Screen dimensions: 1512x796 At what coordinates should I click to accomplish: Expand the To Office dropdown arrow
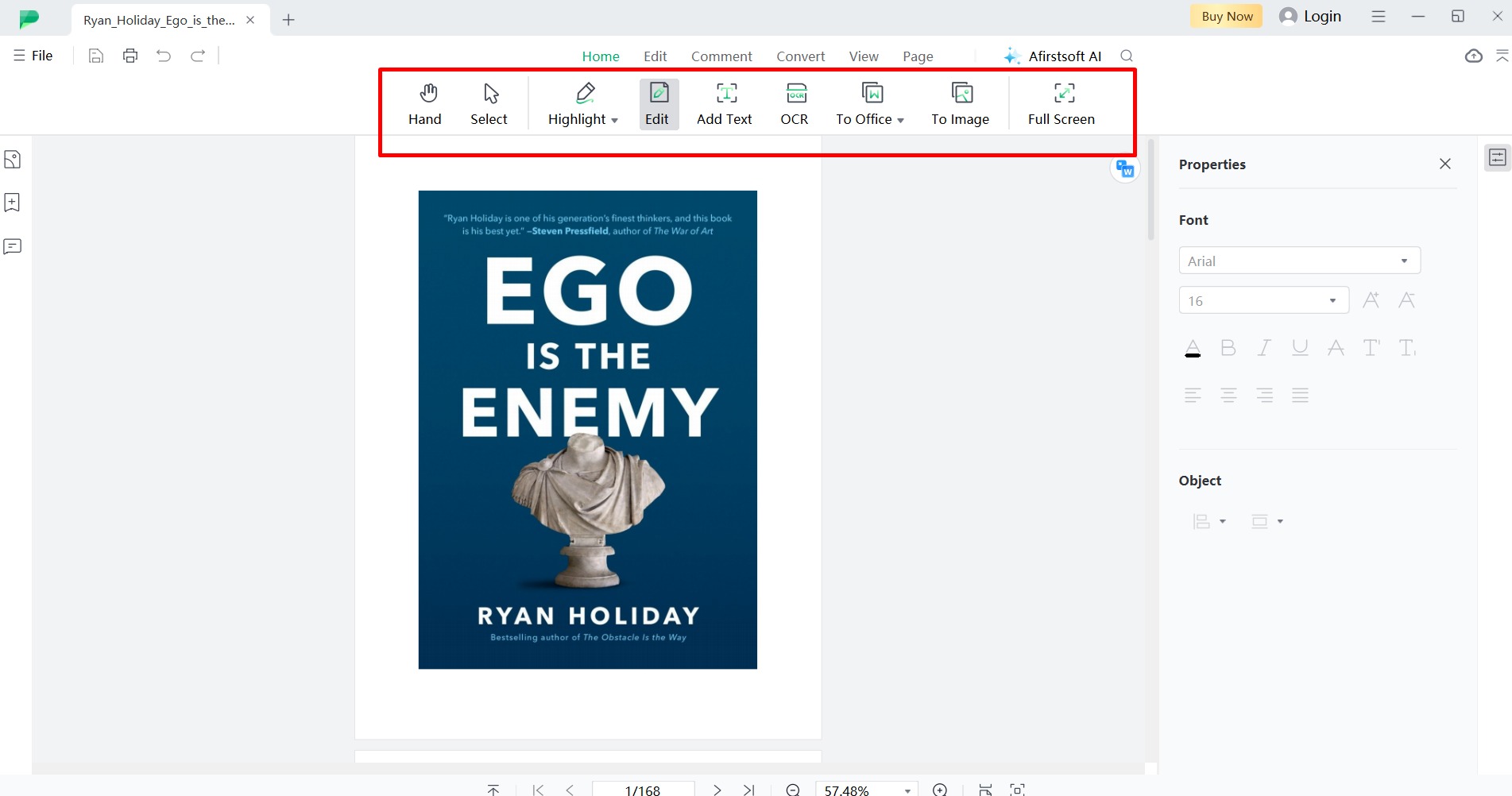pos(900,121)
